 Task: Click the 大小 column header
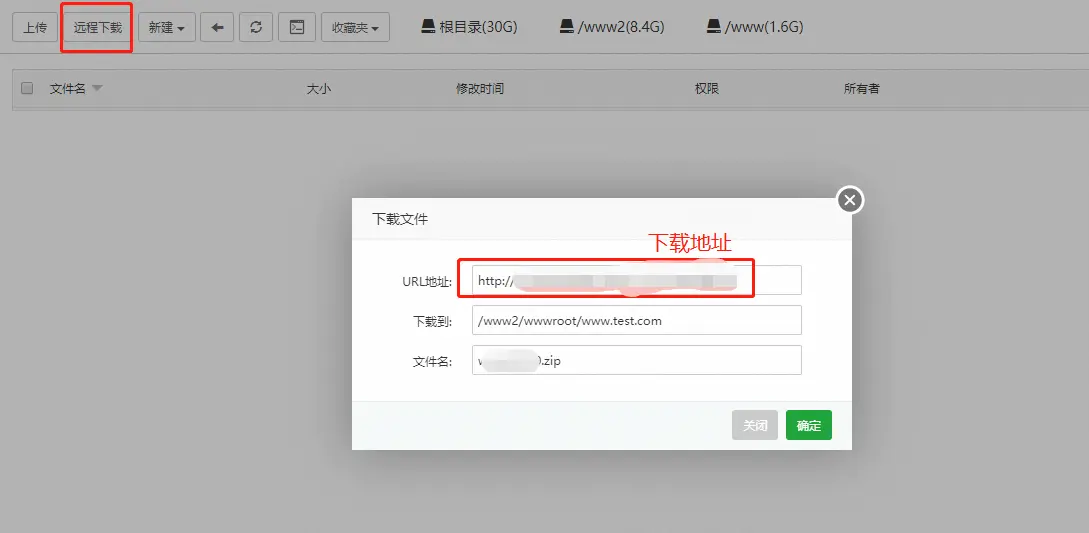[x=318, y=88]
